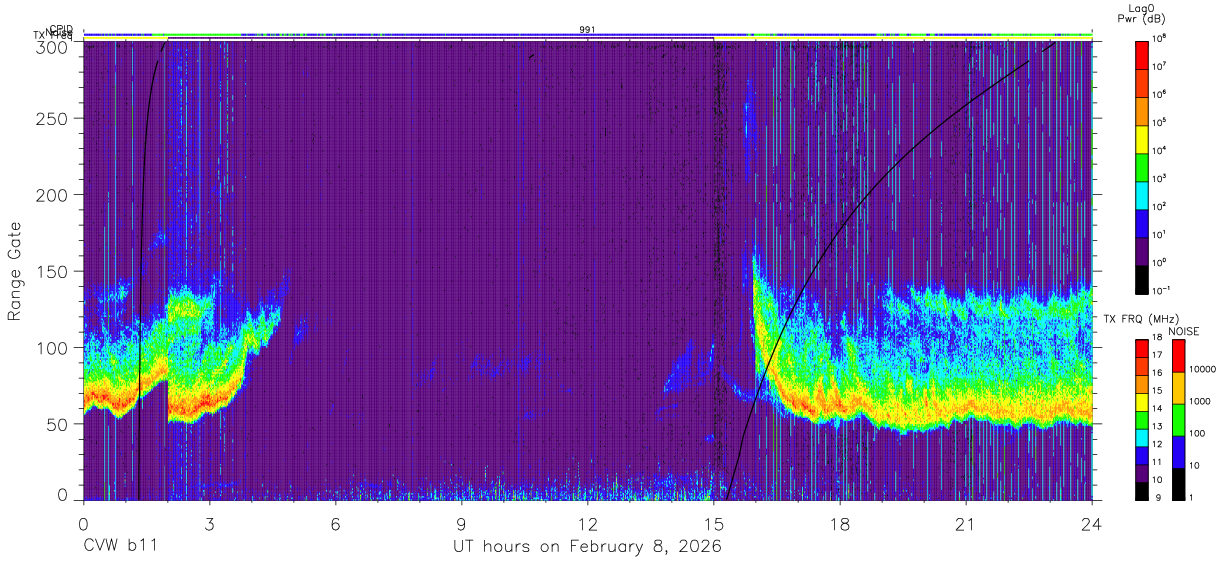Click the x-axis tick label '9'
Screen dimensions: 1228x567
[x=462, y=523]
